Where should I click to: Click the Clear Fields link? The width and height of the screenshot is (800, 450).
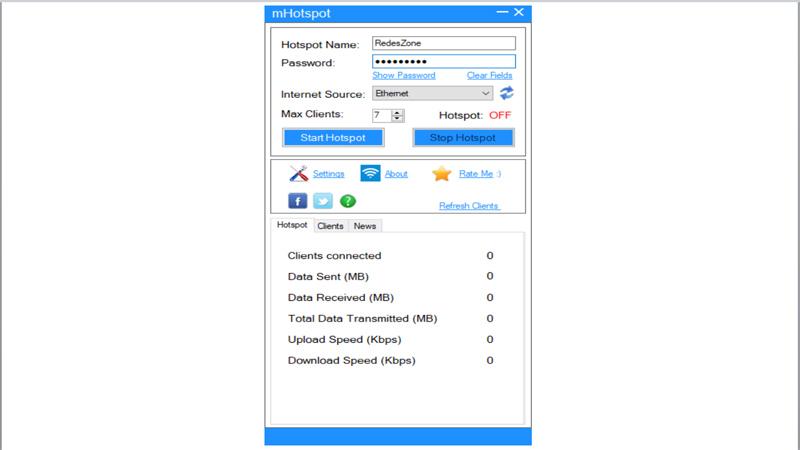point(489,75)
